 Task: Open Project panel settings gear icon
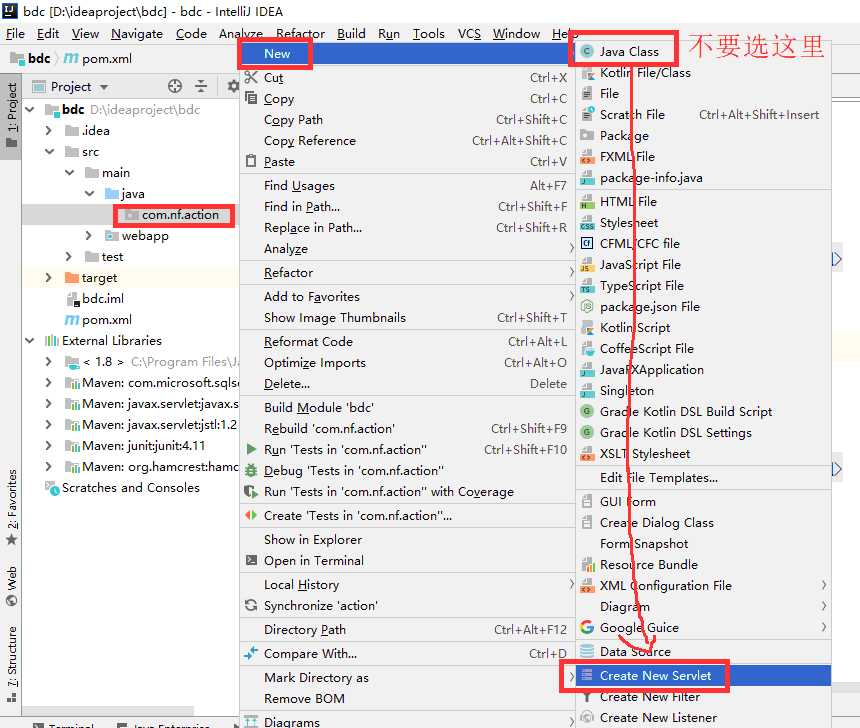click(233, 86)
